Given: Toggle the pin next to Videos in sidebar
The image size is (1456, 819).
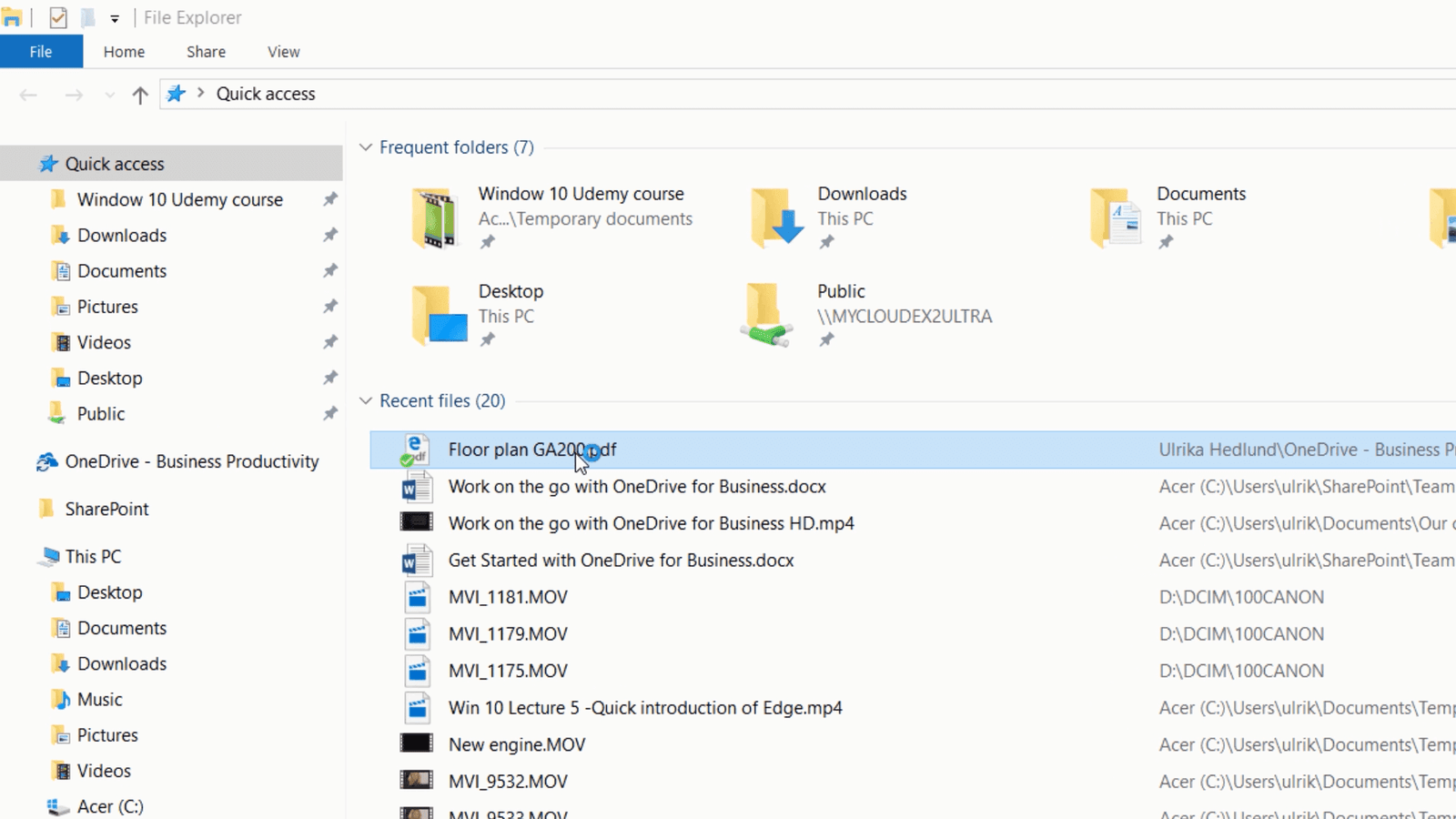Looking at the screenshot, I should pyautogui.click(x=330, y=342).
